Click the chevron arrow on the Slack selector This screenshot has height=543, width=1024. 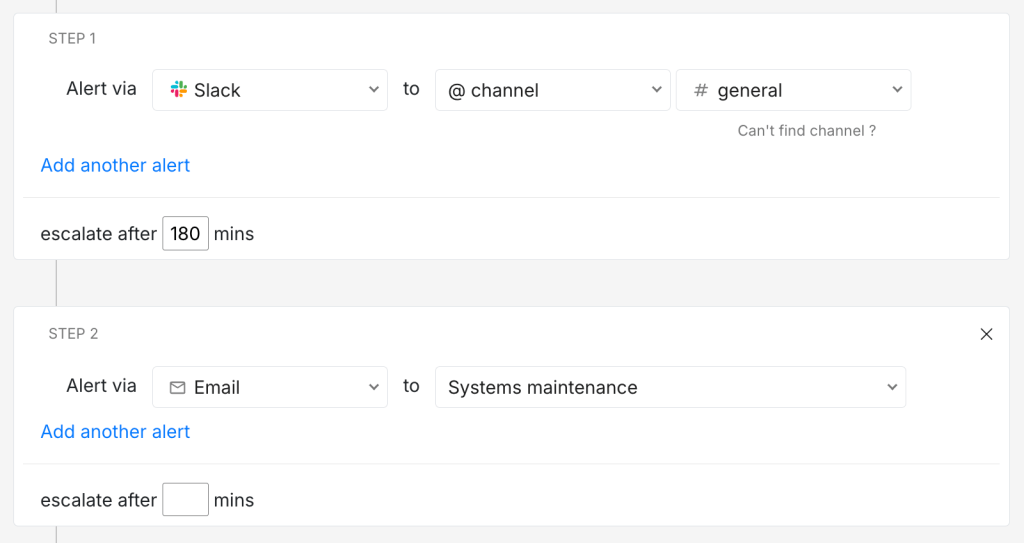(374, 90)
